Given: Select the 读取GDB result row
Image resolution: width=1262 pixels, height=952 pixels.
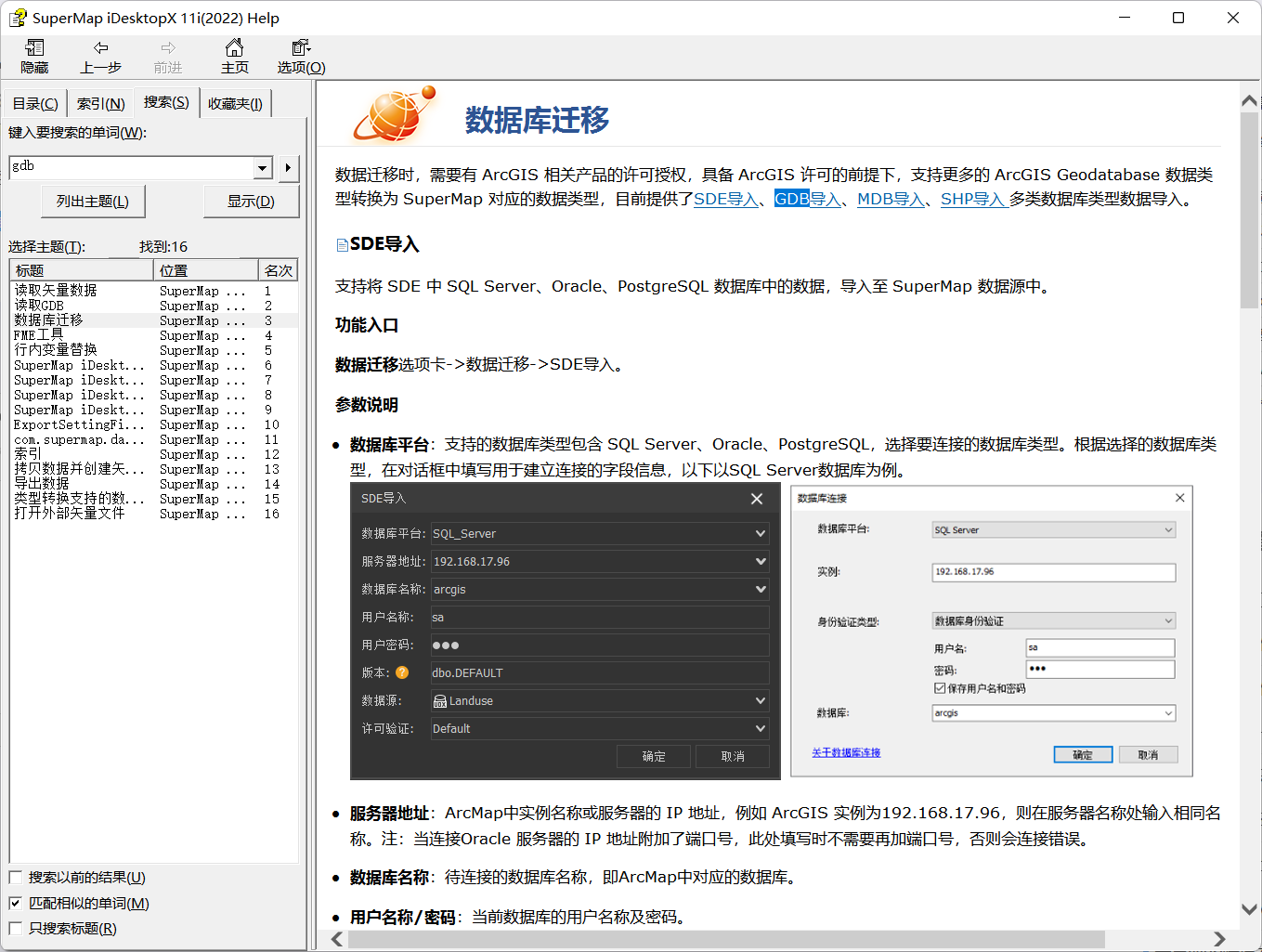Looking at the screenshot, I should [x=154, y=306].
